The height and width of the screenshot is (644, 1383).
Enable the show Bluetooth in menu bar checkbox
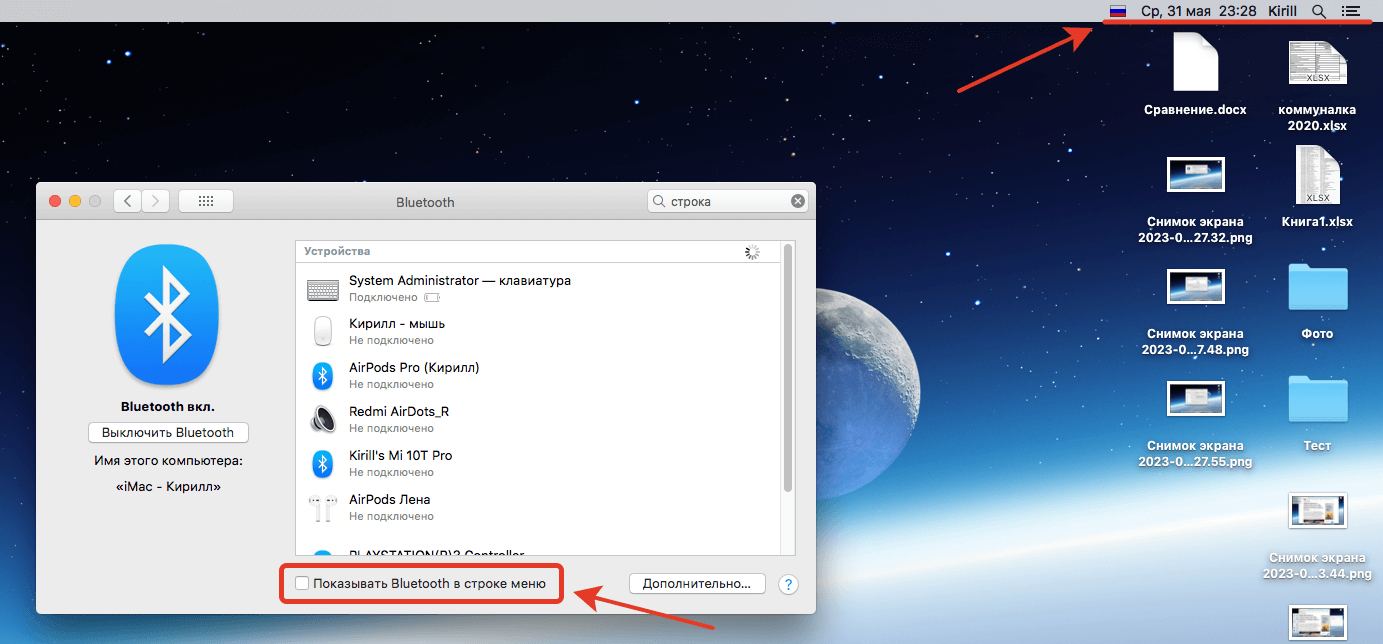(302, 583)
